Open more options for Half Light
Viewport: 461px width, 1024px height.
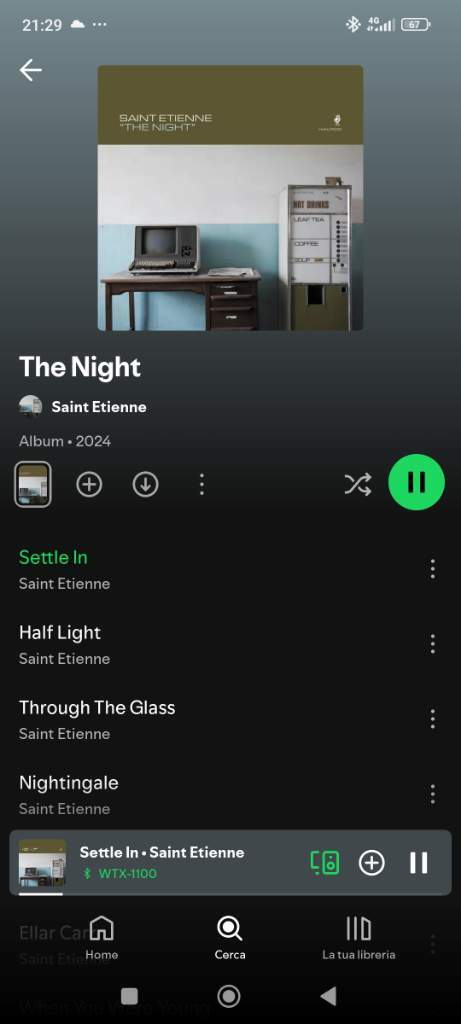pyautogui.click(x=432, y=644)
